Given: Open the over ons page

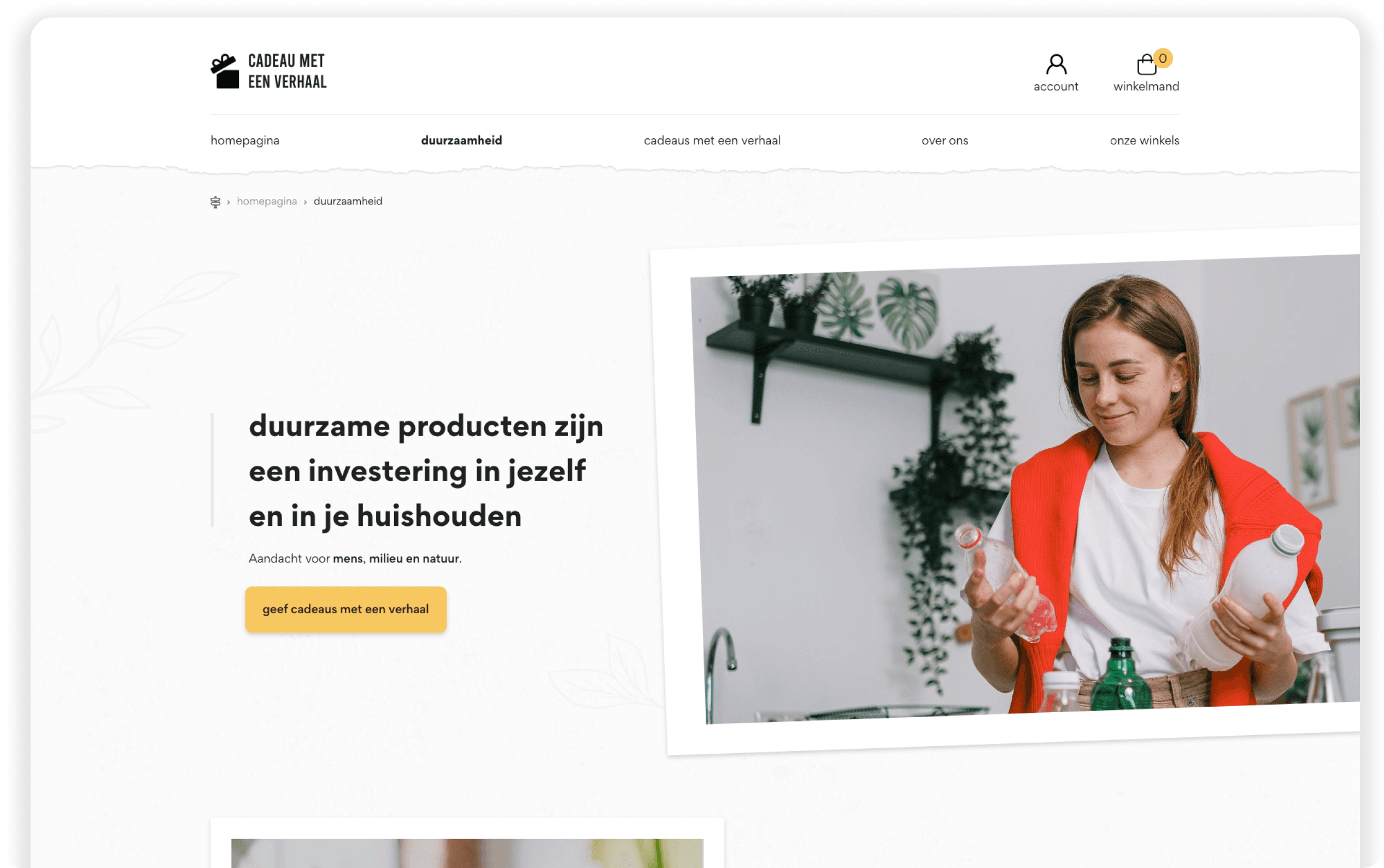Looking at the screenshot, I should [945, 140].
